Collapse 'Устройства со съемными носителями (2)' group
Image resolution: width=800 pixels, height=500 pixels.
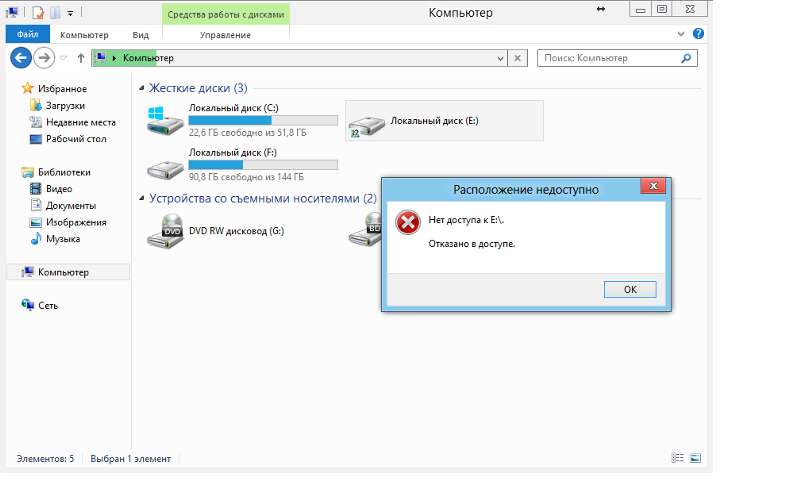point(141,198)
